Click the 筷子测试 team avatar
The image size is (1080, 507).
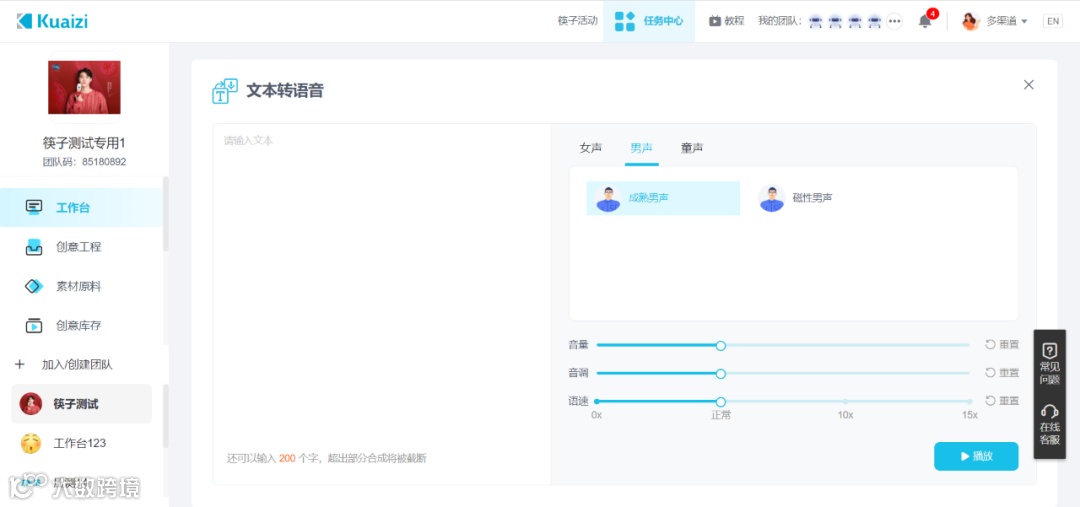31,404
